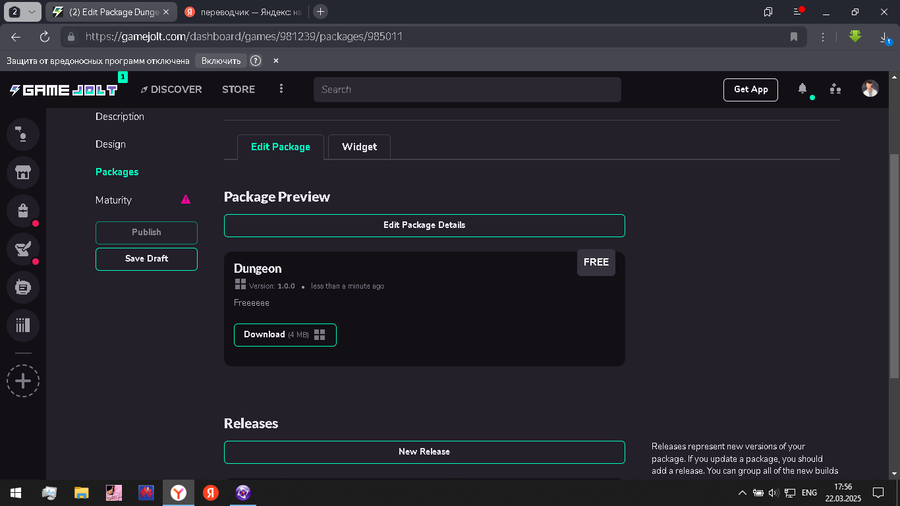900x506 pixels.
Task: Open the Maturity section in side menu
Action: coord(114,200)
